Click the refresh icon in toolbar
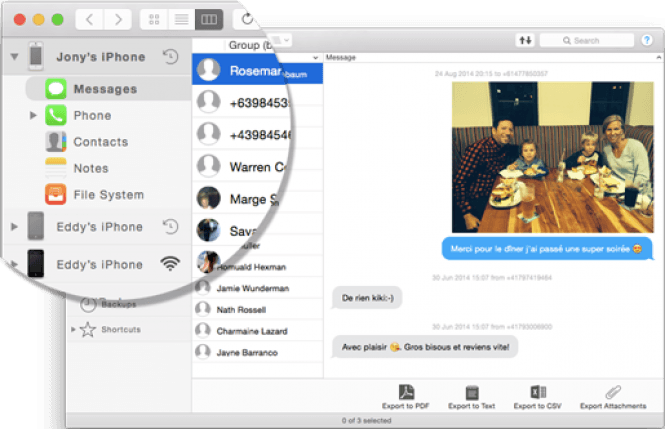Viewport: 665px width, 429px height. (x=247, y=19)
